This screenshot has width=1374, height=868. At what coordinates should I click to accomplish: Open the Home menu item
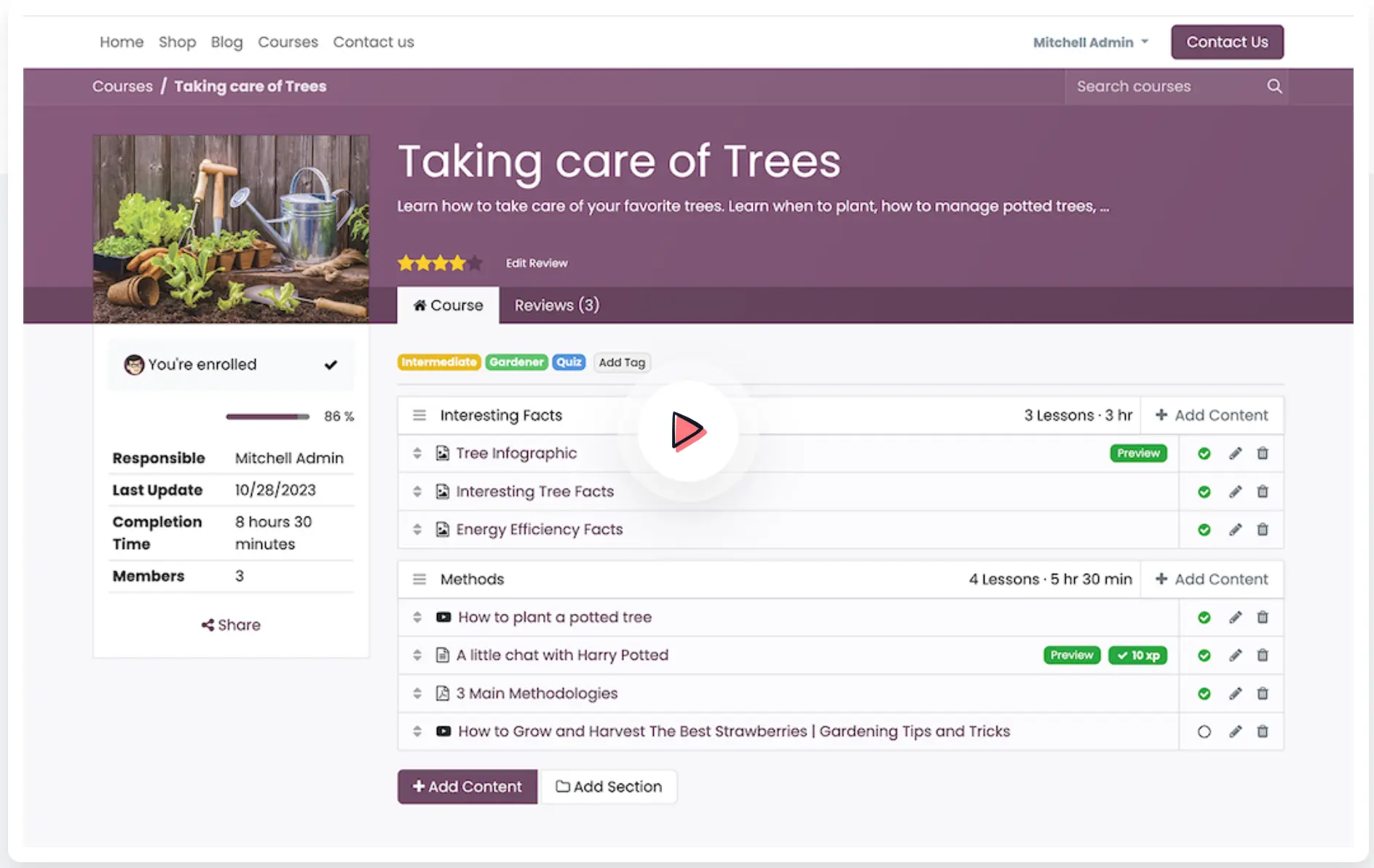click(x=122, y=42)
